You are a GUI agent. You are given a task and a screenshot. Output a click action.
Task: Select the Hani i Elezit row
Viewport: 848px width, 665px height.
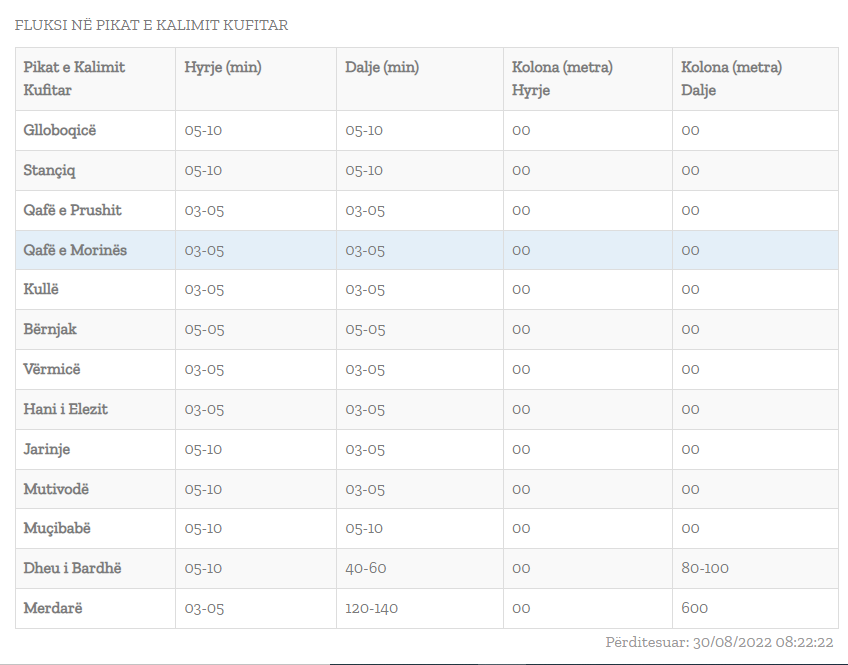66,409
